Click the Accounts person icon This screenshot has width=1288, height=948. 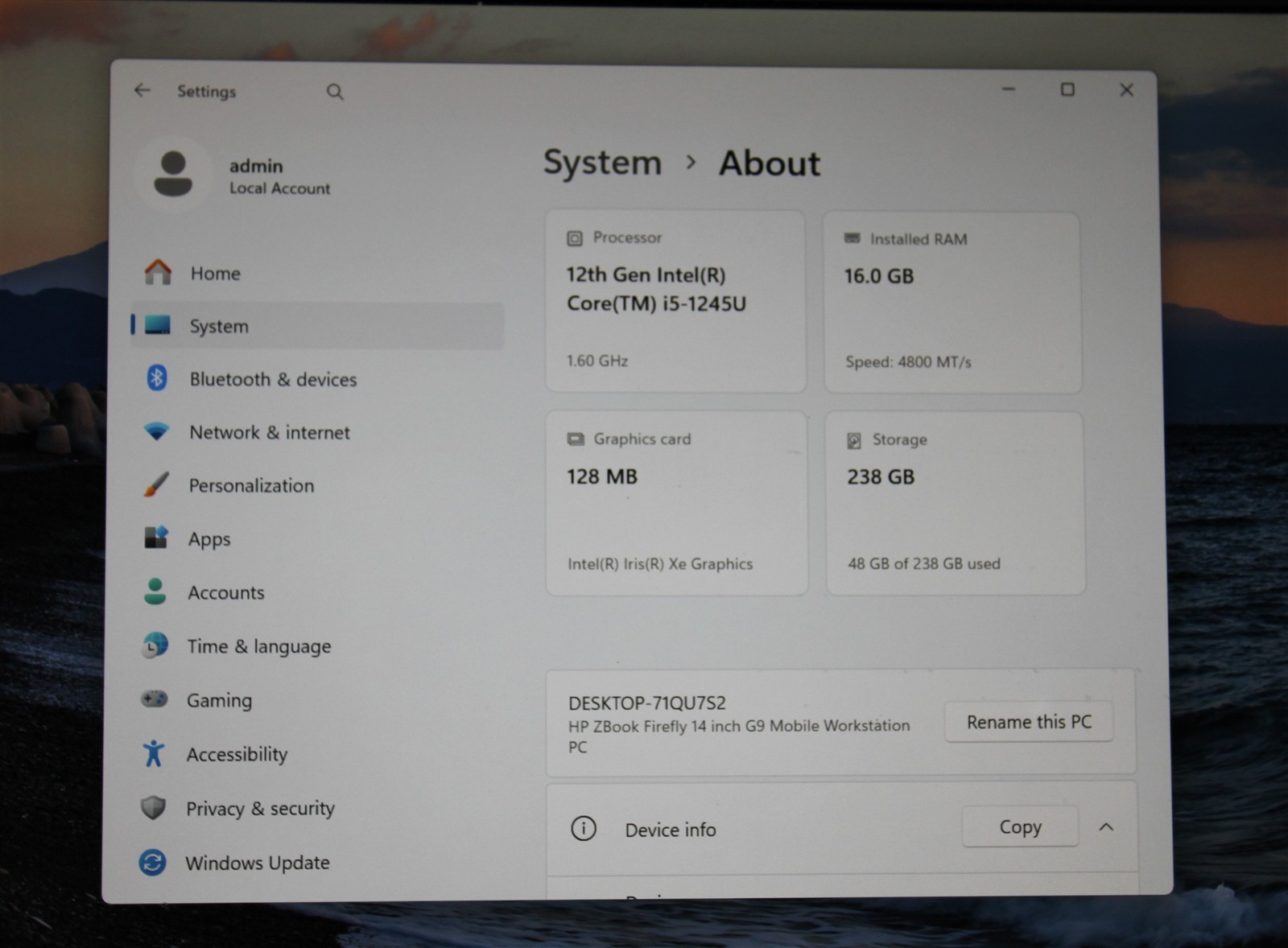155,591
